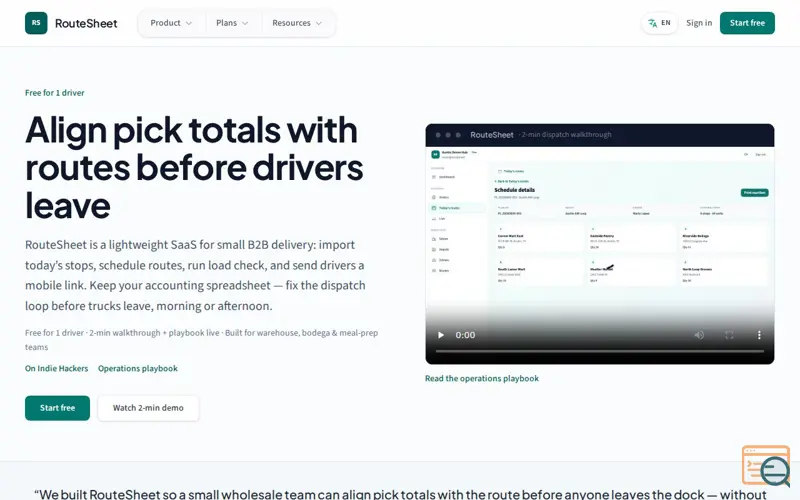Screen dimensions: 800x500
Task: Open the video fullscreen icon
Action: click(x=729, y=335)
